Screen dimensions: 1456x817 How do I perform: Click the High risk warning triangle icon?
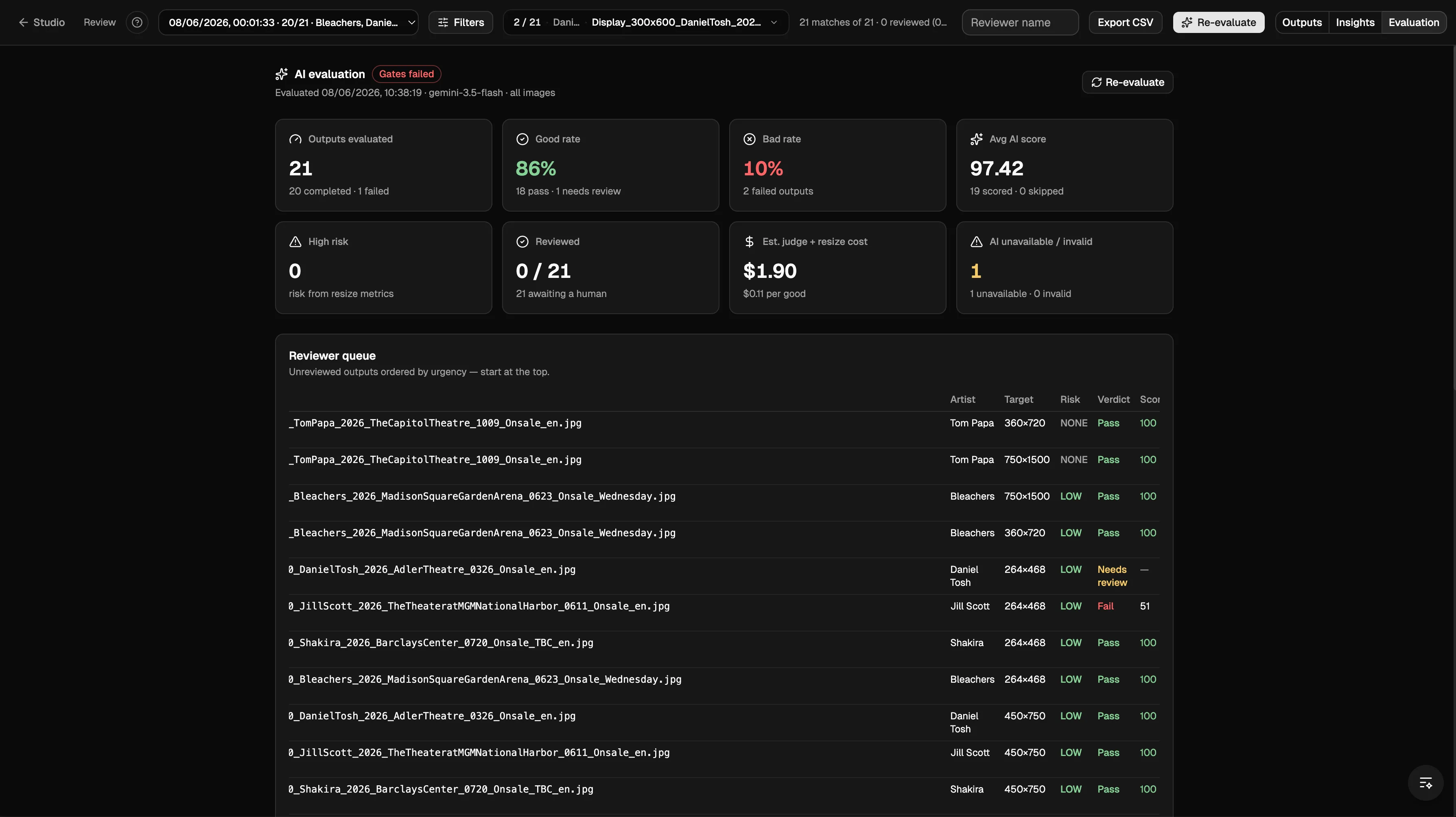click(x=295, y=242)
